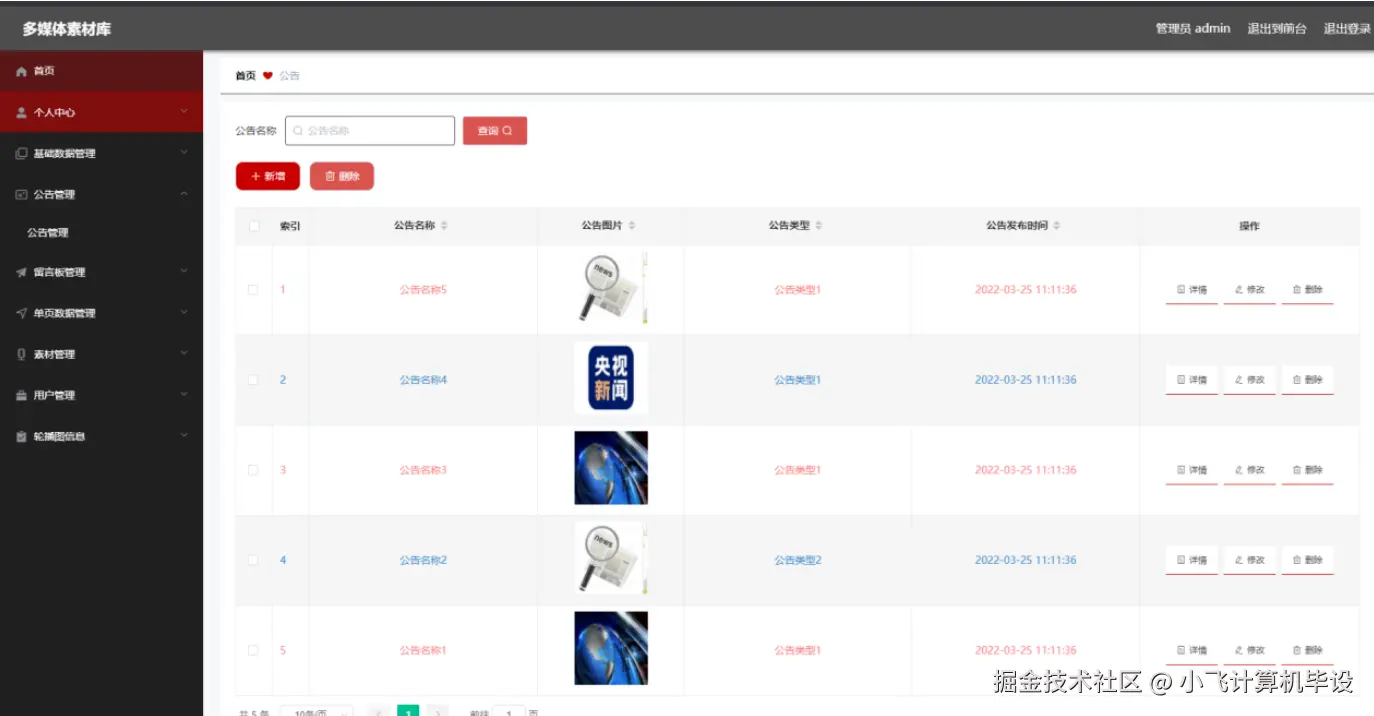This screenshot has width=1374, height=716.
Task: Click the sort arrows next to 公告发布时间 header
Action: pos(1057,226)
